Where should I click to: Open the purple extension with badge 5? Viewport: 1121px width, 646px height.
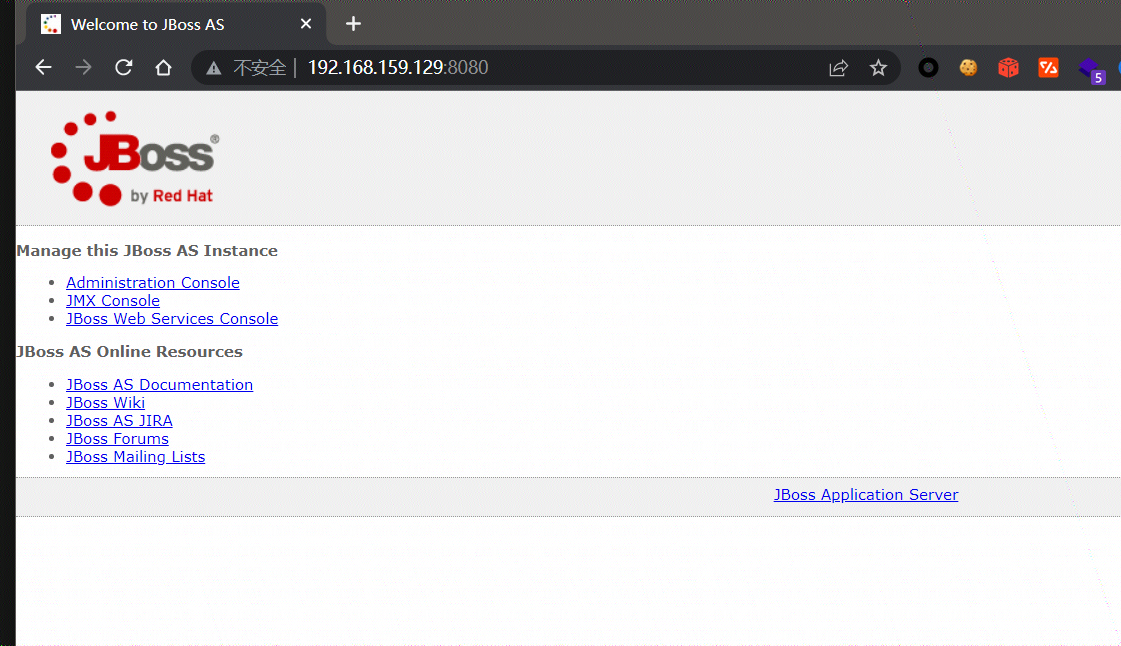pyautogui.click(x=1091, y=71)
